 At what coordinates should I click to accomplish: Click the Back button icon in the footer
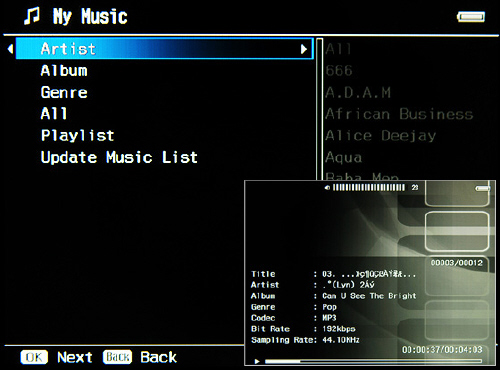pos(117,357)
